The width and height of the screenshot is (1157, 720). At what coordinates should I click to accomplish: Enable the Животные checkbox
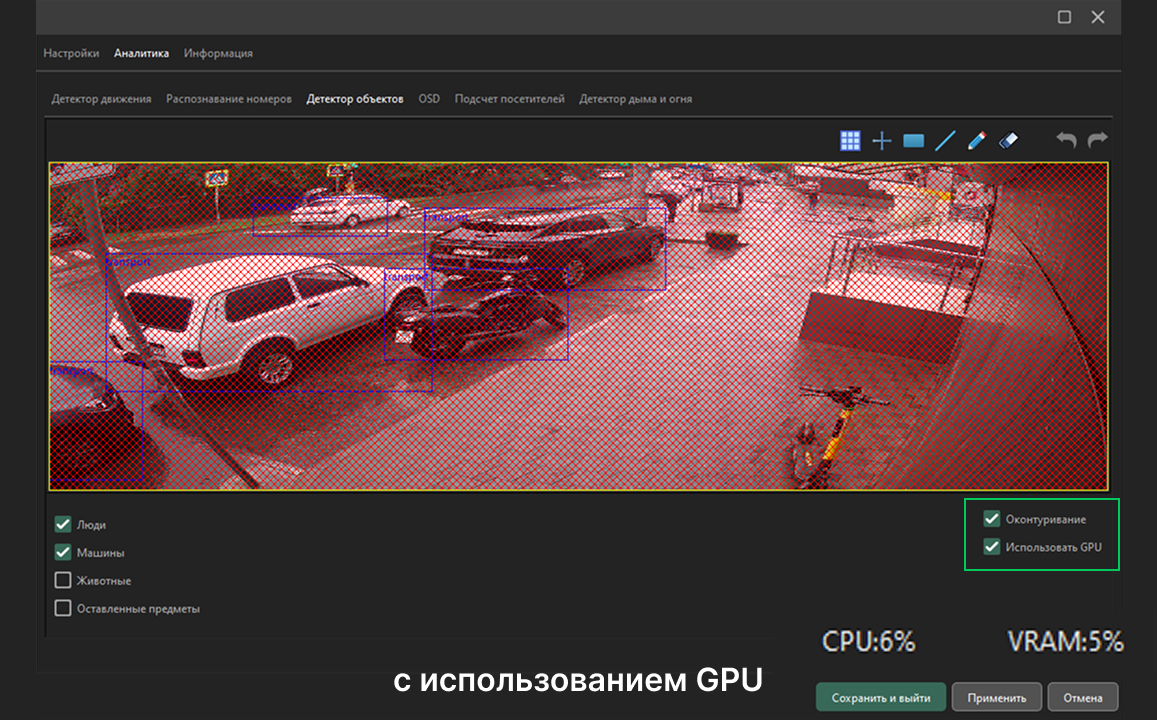click(x=63, y=580)
